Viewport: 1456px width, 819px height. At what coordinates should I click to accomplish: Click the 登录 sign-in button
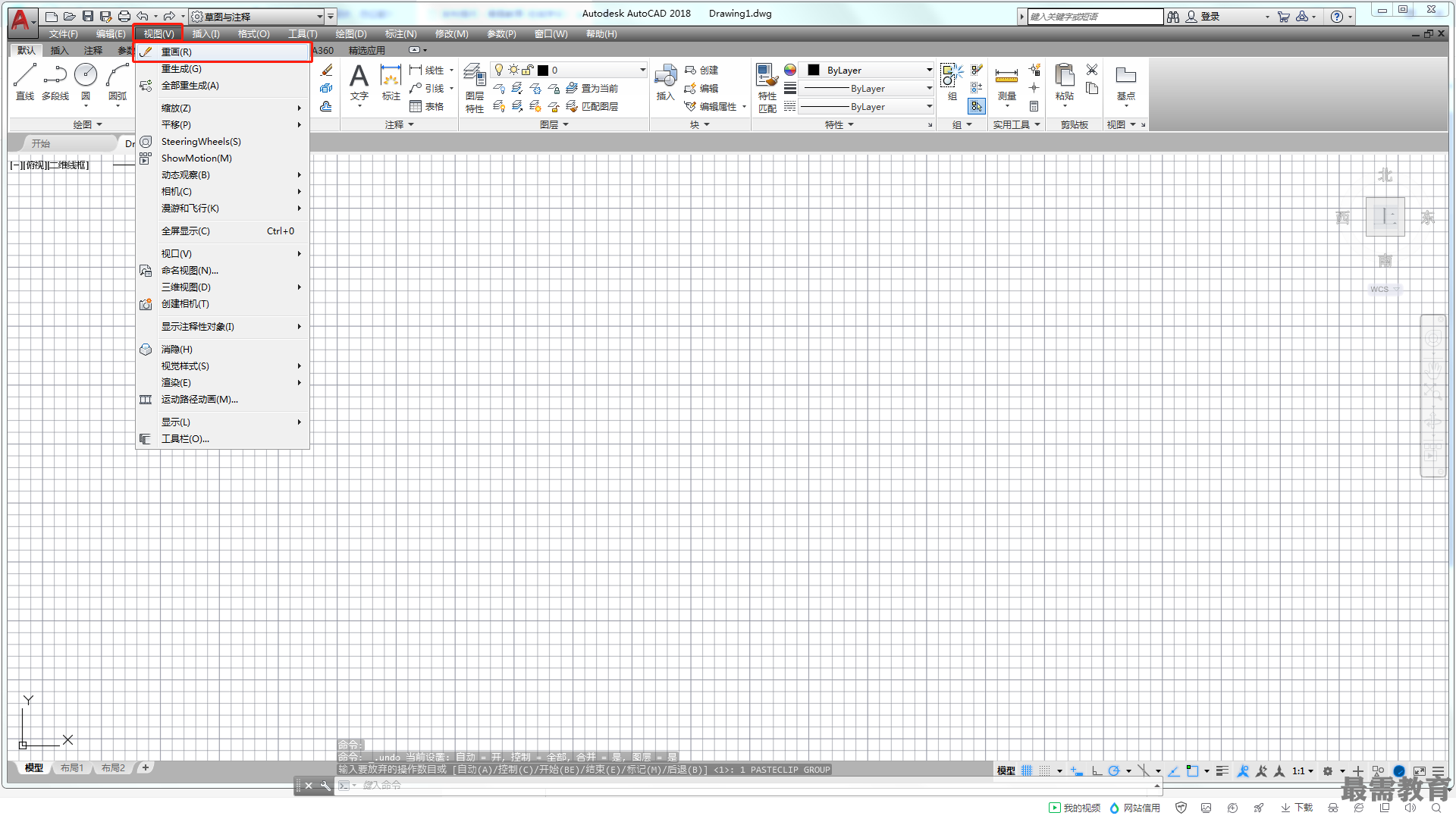(1203, 17)
